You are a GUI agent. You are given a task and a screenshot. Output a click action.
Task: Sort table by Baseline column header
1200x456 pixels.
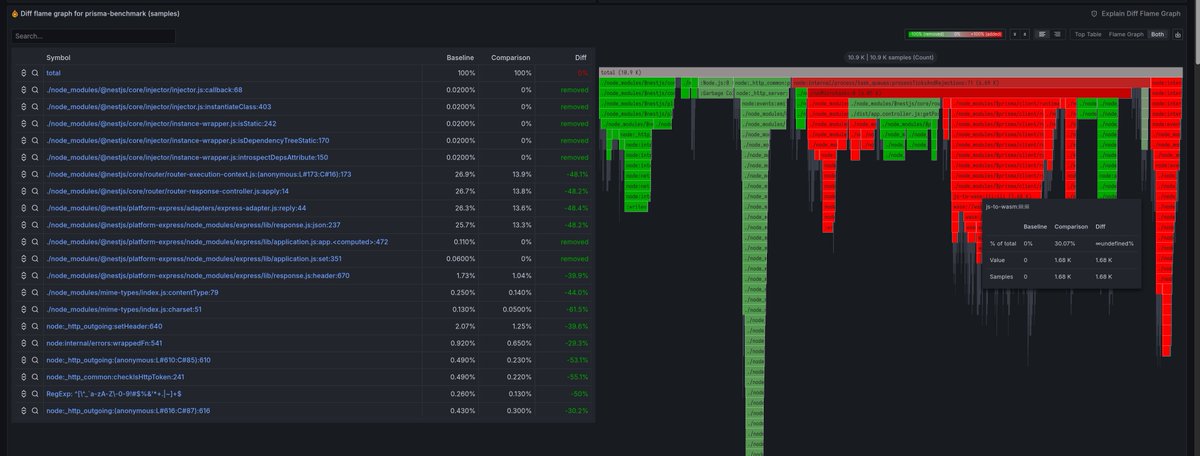click(460, 57)
